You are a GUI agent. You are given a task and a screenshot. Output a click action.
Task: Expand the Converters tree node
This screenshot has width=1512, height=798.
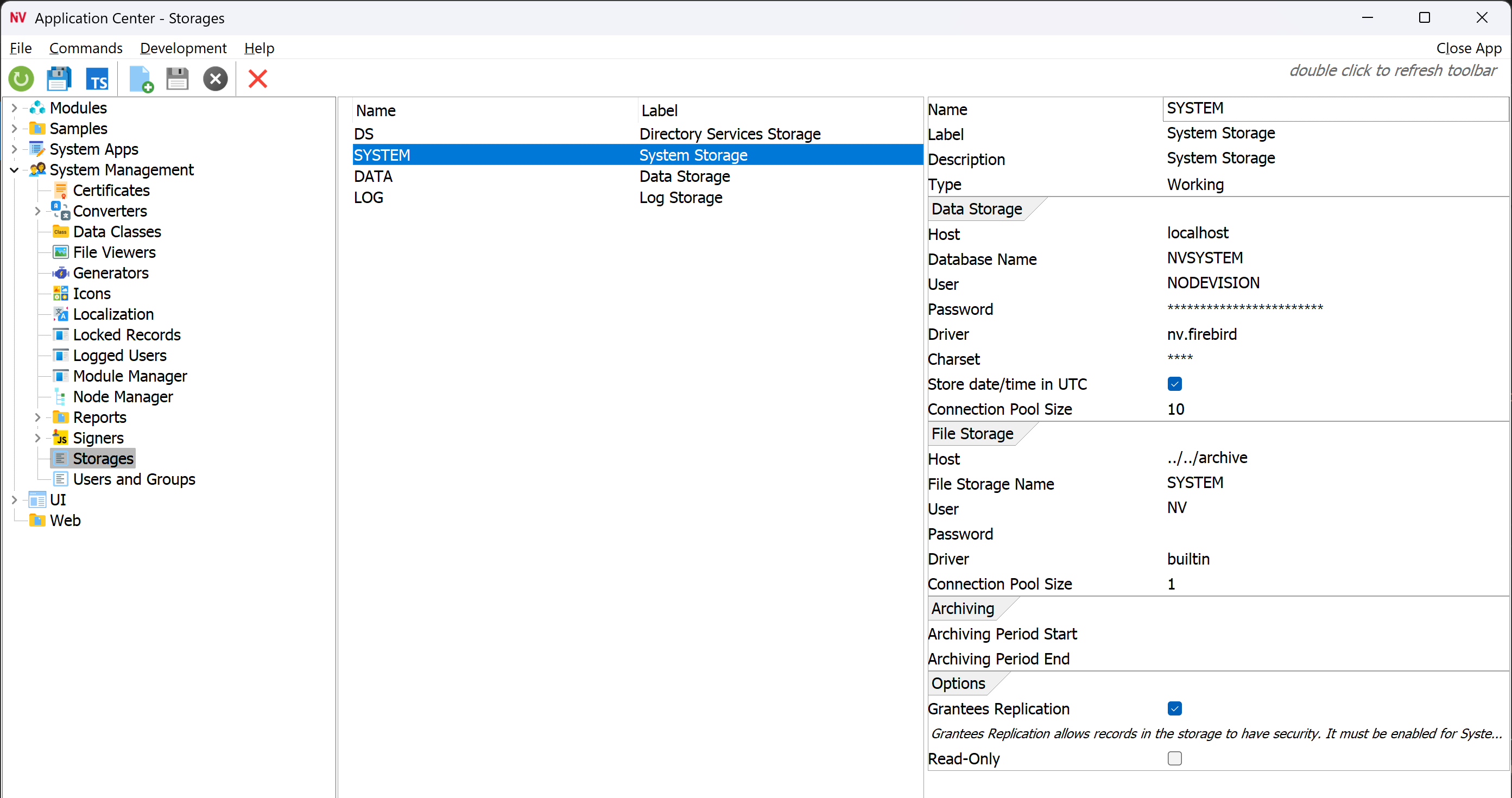(x=37, y=211)
